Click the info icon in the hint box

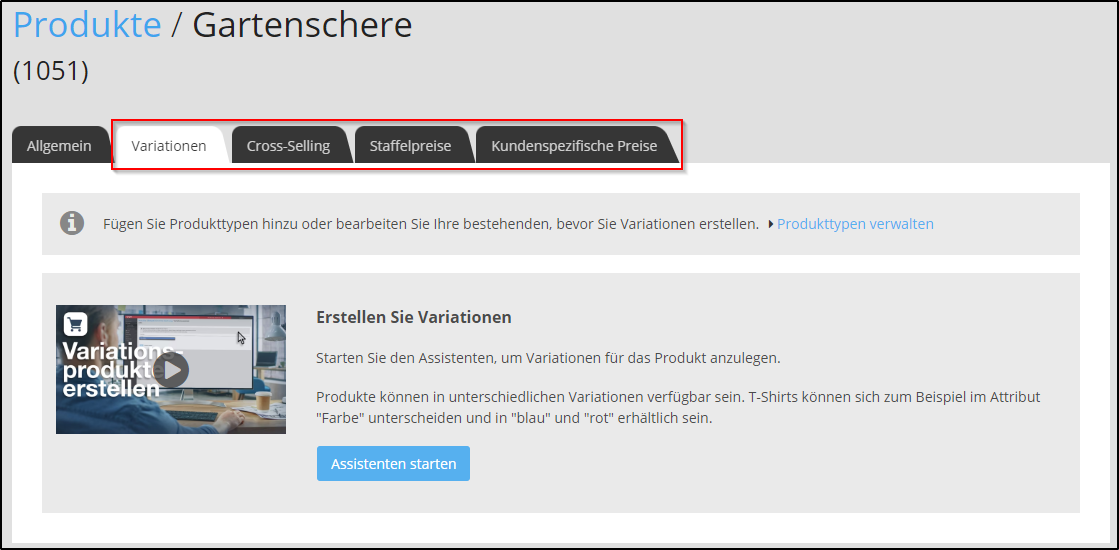pos(71,223)
